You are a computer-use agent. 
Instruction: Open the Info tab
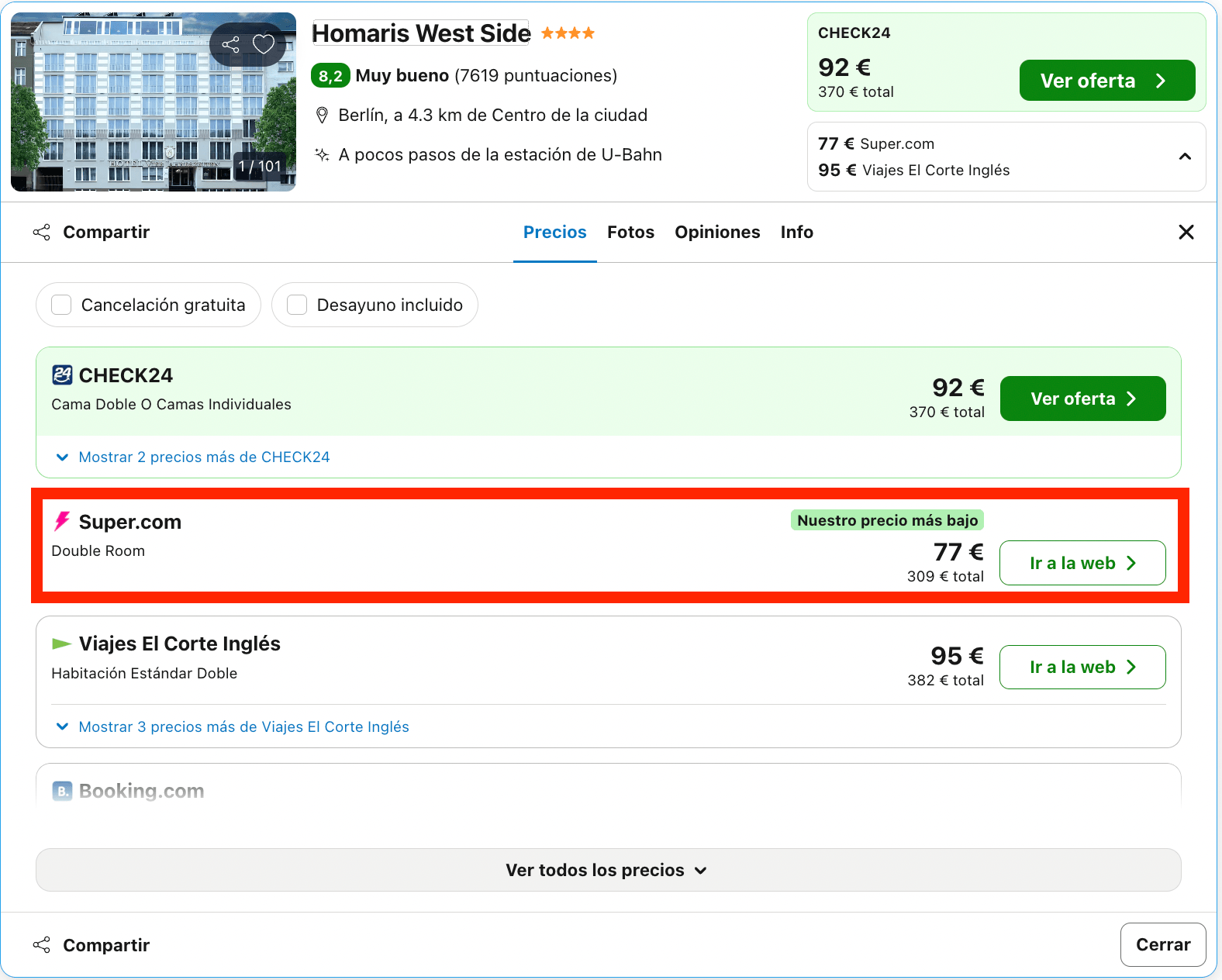tap(796, 233)
